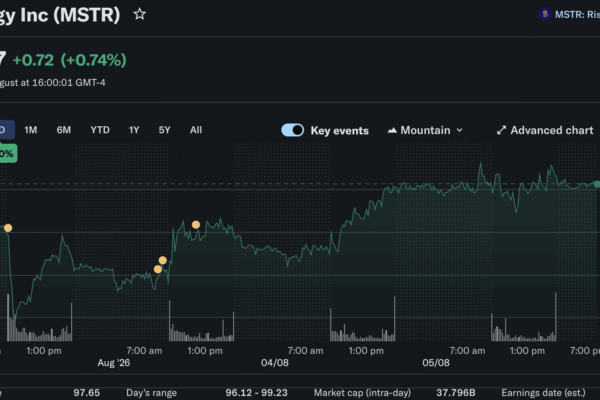
Task: Add MSTR to watchlist via star icon
Action: click(140, 15)
